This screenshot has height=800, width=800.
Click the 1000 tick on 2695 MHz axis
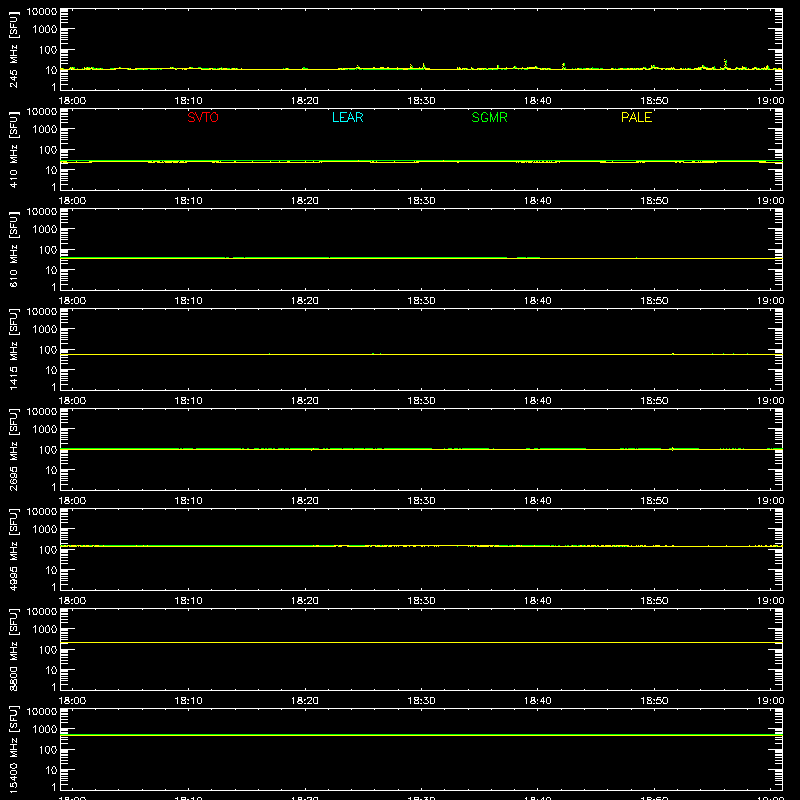tap(45, 430)
